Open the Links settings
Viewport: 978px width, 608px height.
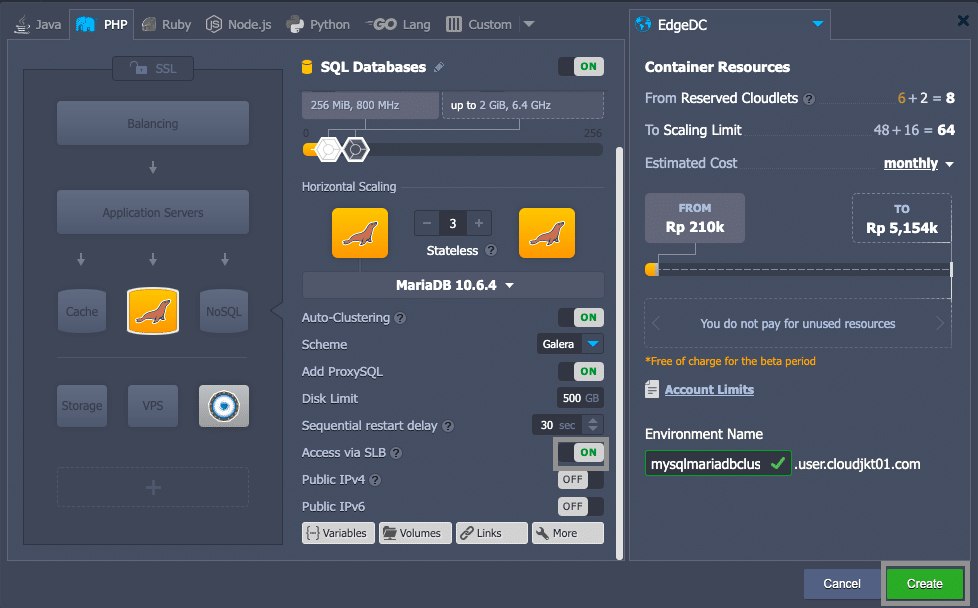[x=491, y=533]
